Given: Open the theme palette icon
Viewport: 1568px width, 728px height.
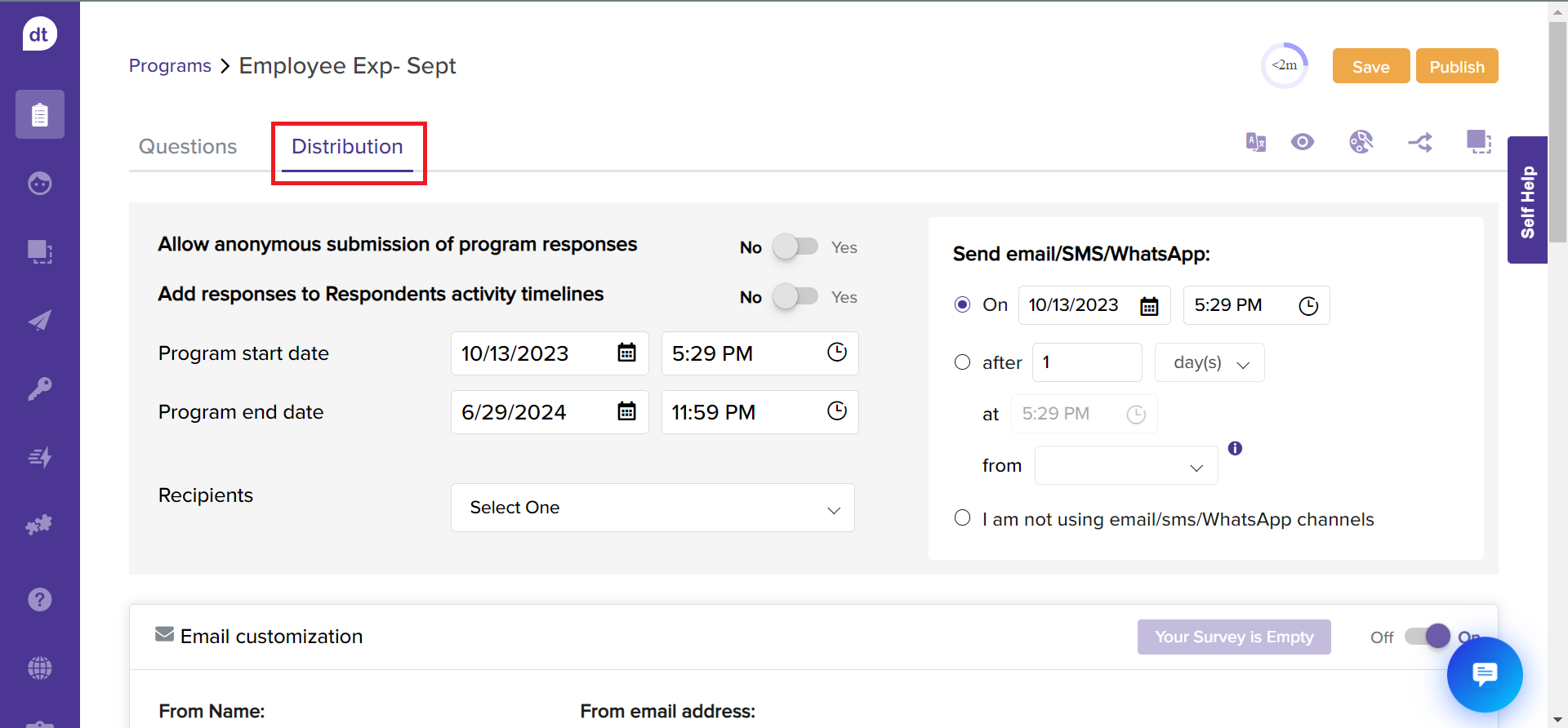Looking at the screenshot, I should click(x=1361, y=142).
